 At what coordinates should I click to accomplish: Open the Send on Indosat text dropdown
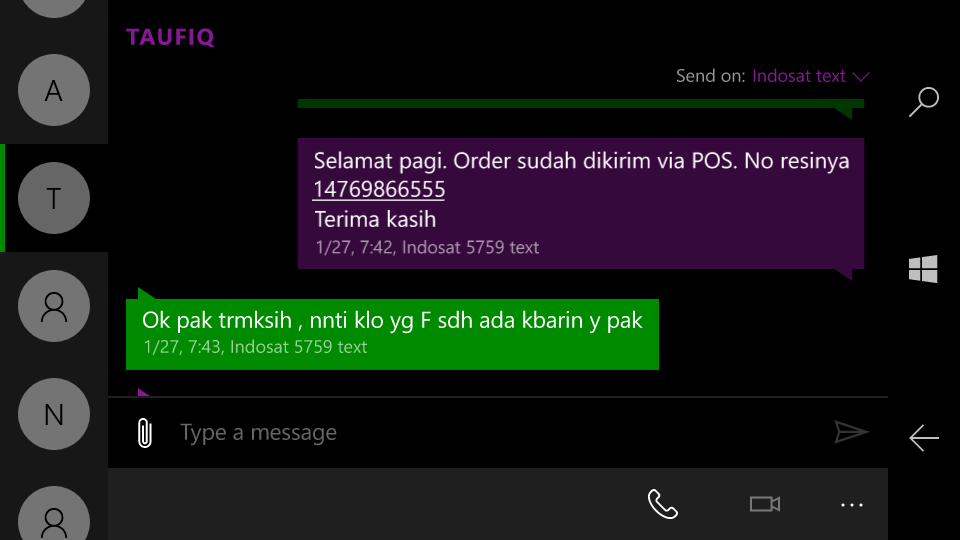[811, 76]
